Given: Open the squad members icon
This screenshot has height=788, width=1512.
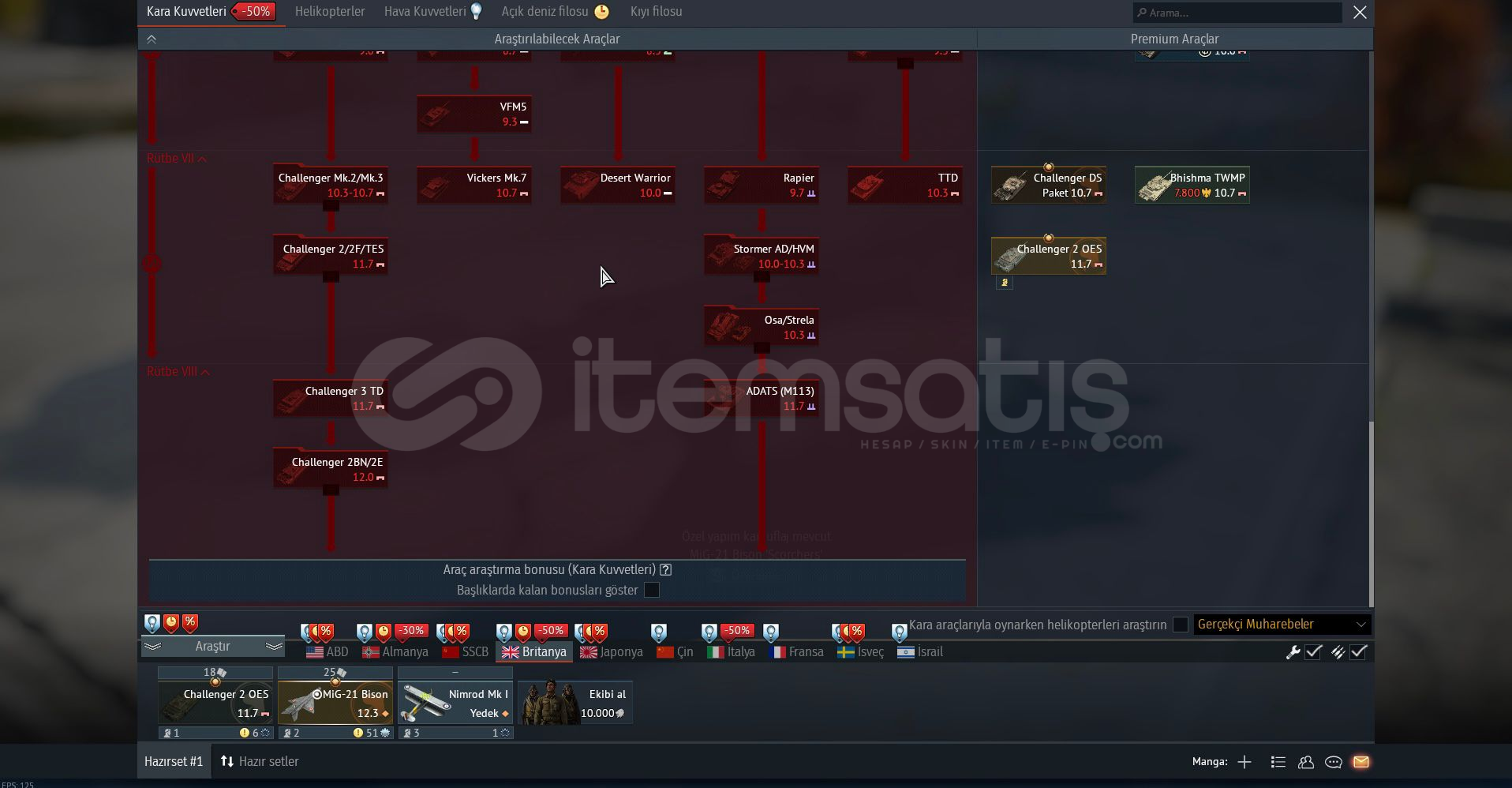Looking at the screenshot, I should tap(1306, 762).
